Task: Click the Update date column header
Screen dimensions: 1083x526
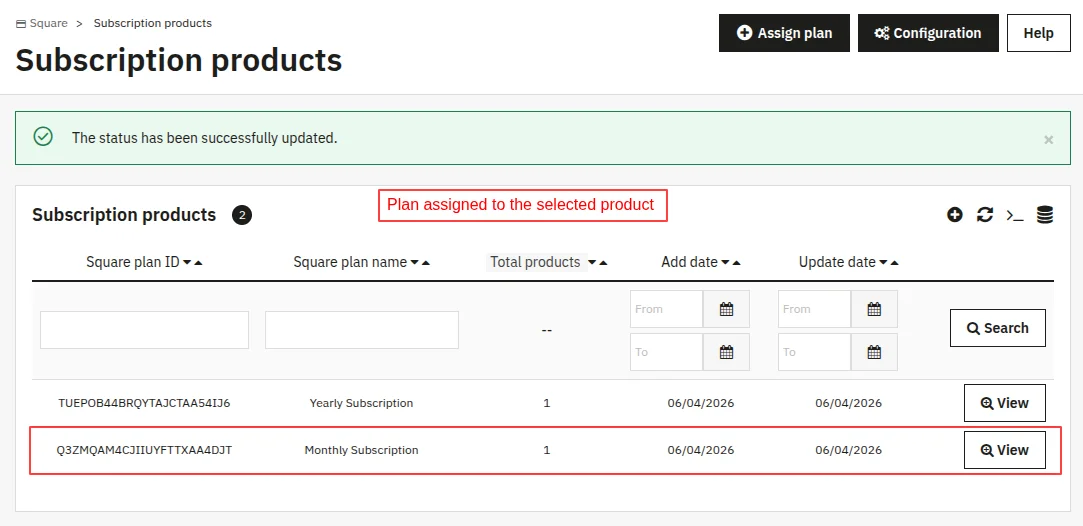Action: (837, 262)
